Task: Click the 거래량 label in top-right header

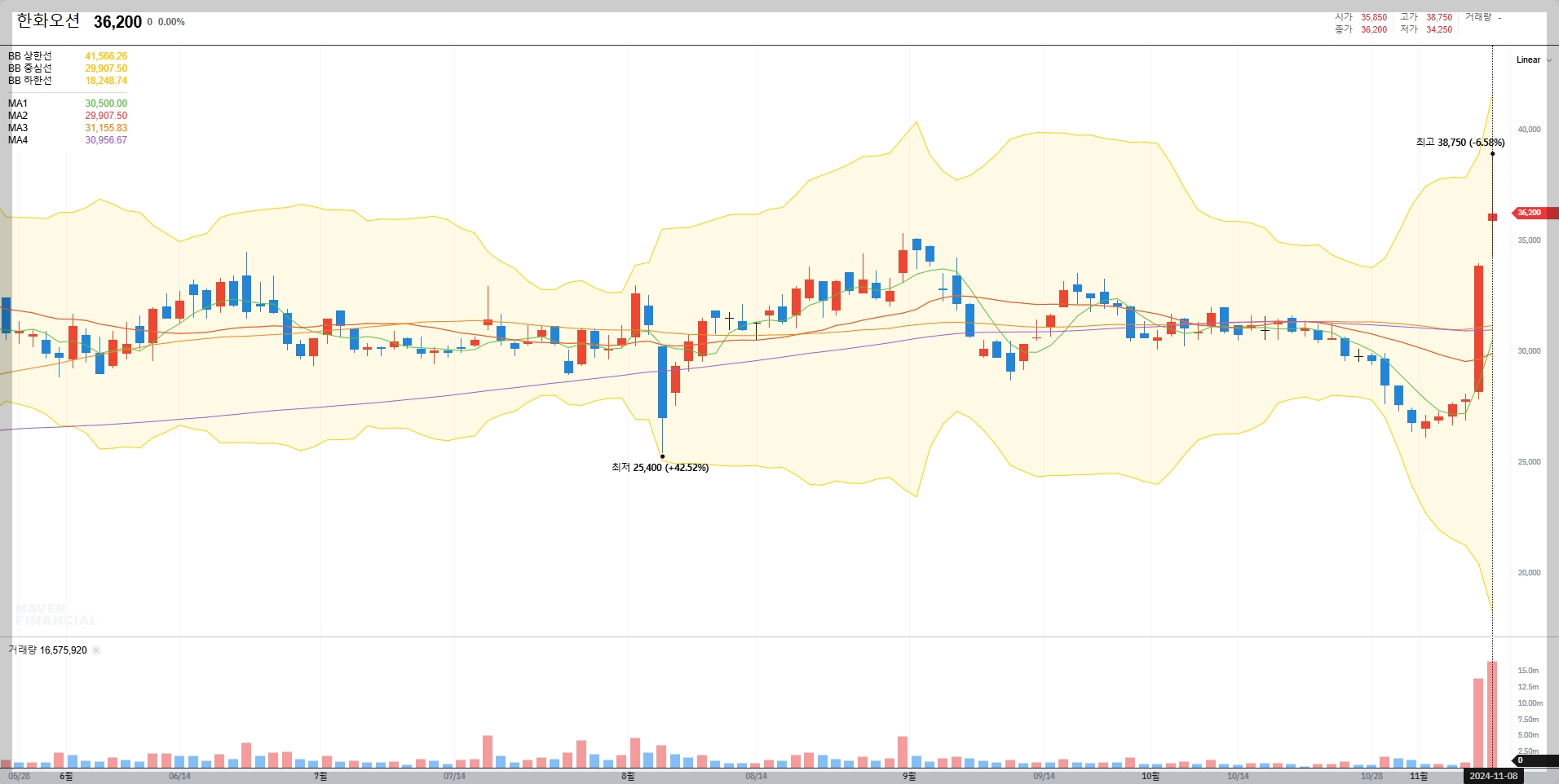Action: pos(1477,17)
